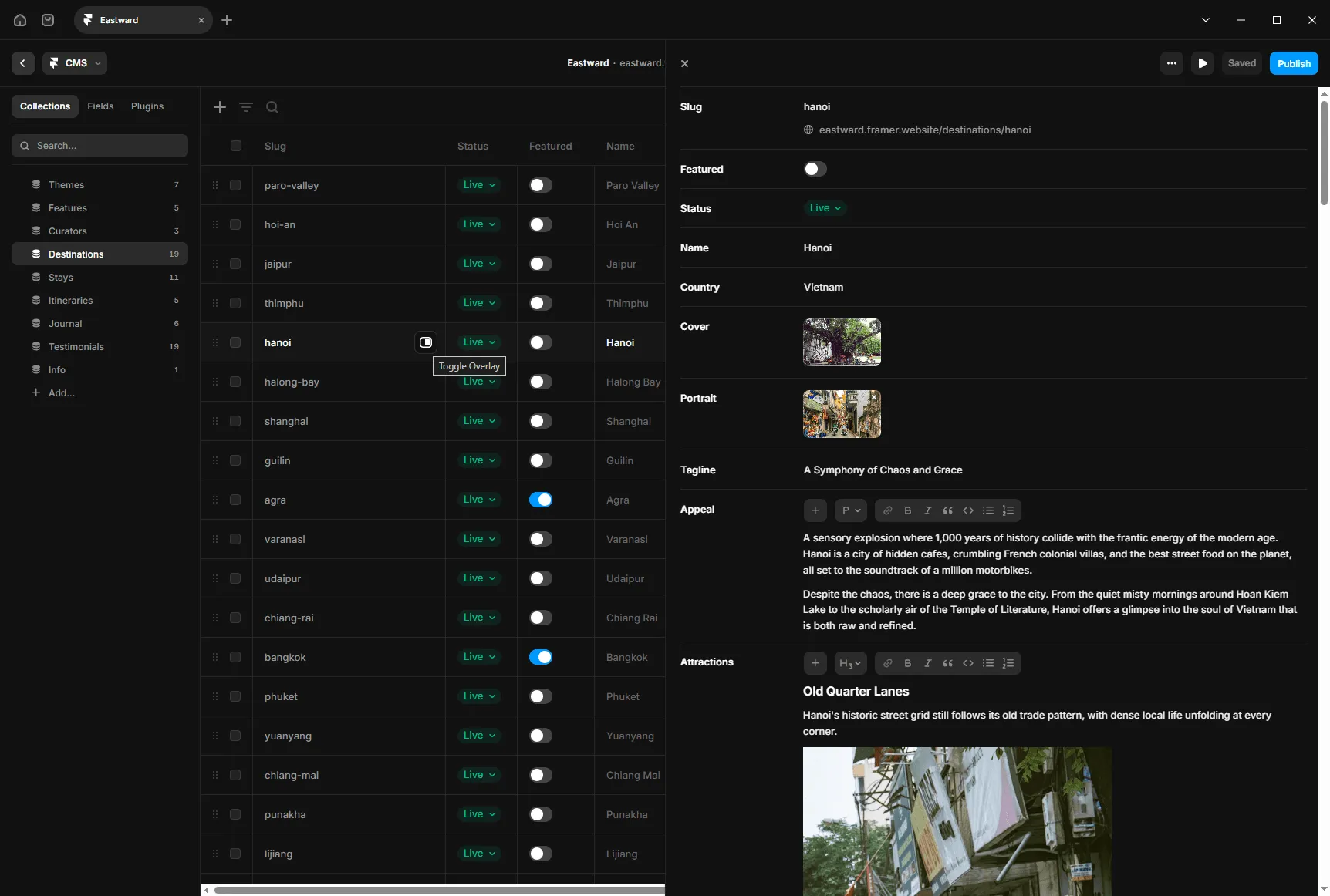The height and width of the screenshot is (896, 1330).
Task: Open the three-dots more options menu
Action: [x=1172, y=63]
